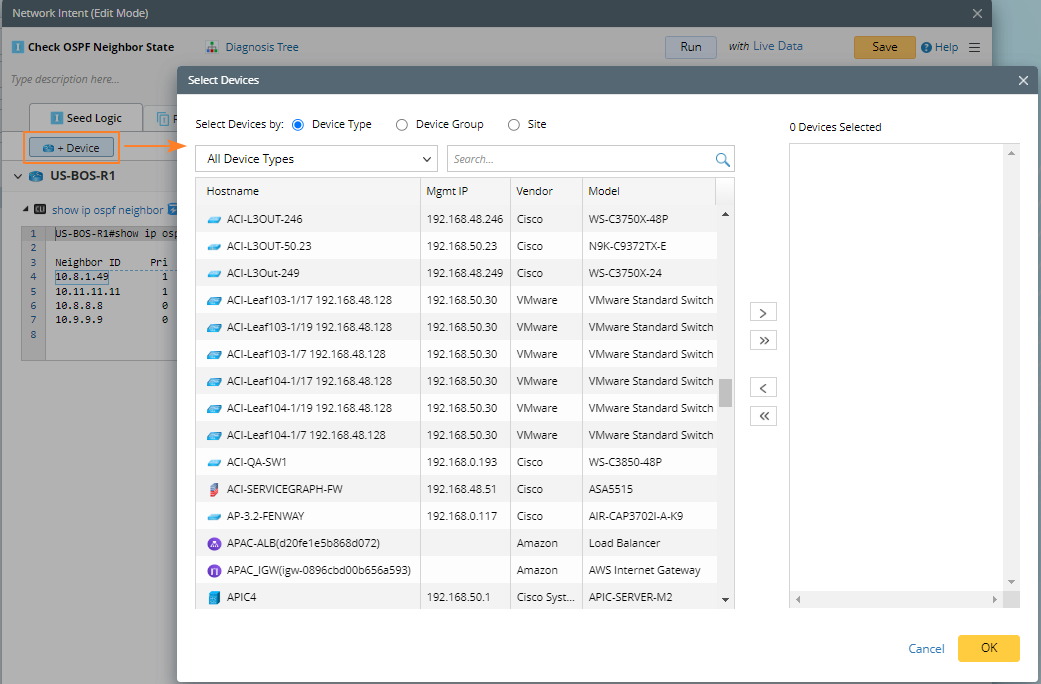Click the APAC-ALB load balancer icon

(213, 543)
